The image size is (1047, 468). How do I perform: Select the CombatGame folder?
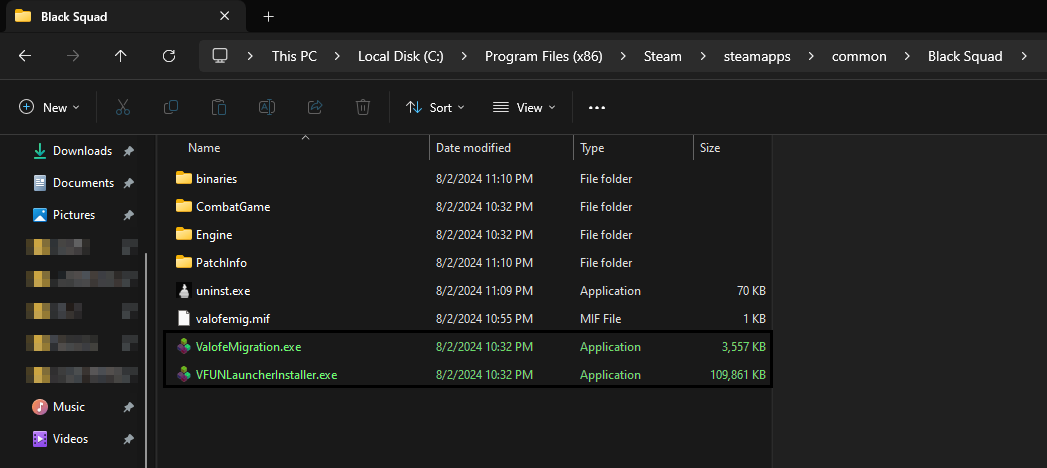(233, 207)
